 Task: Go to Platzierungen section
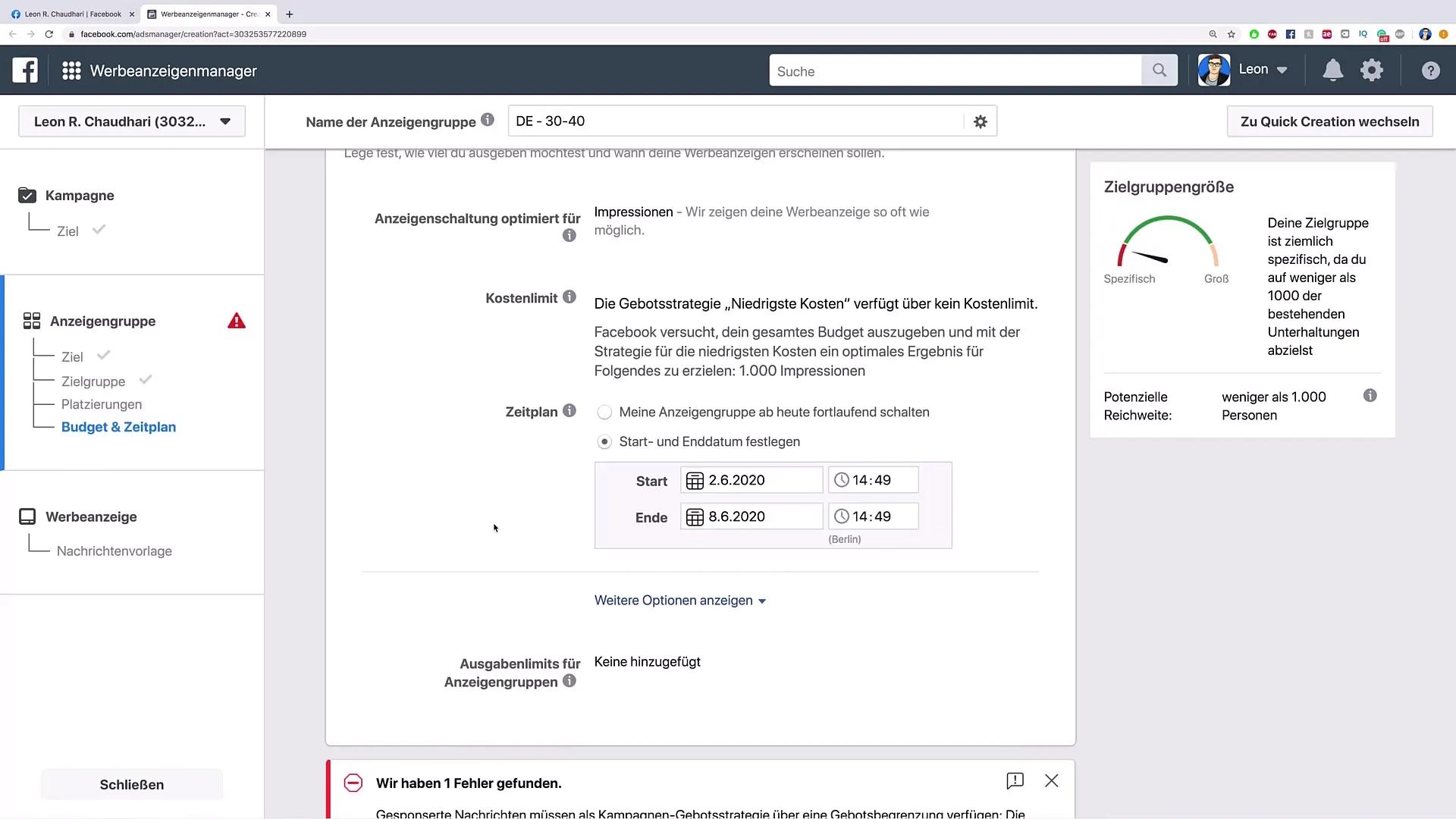(102, 404)
